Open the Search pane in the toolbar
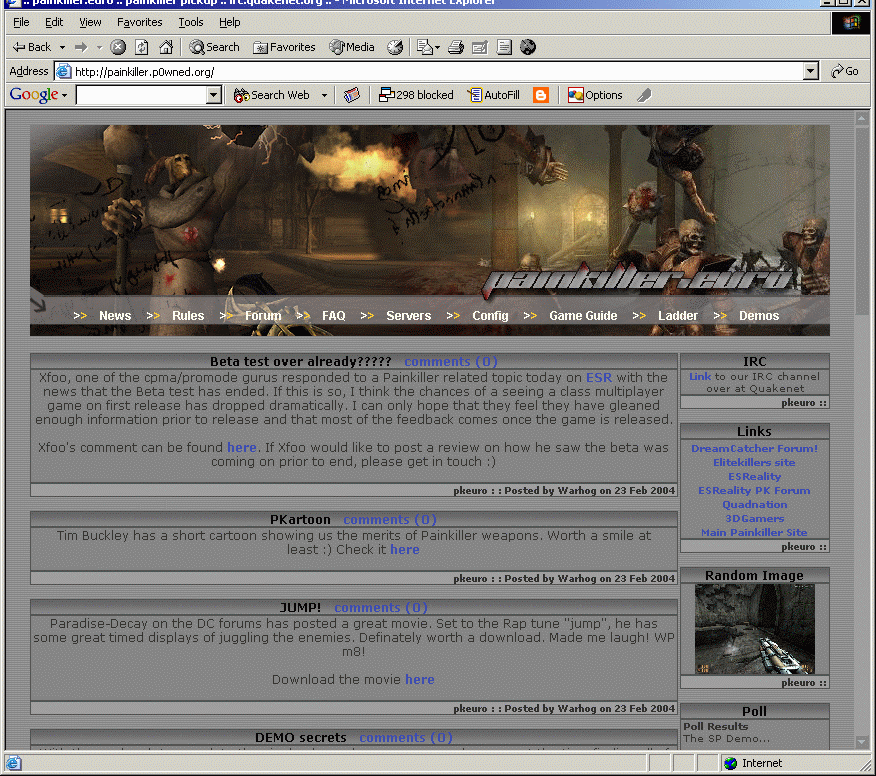 click(x=214, y=47)
